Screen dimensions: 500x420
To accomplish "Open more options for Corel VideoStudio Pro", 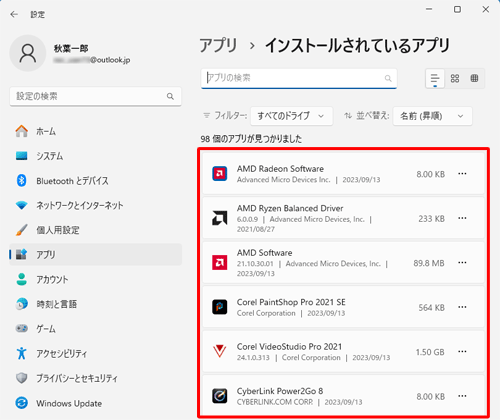I will coord(462,352).
